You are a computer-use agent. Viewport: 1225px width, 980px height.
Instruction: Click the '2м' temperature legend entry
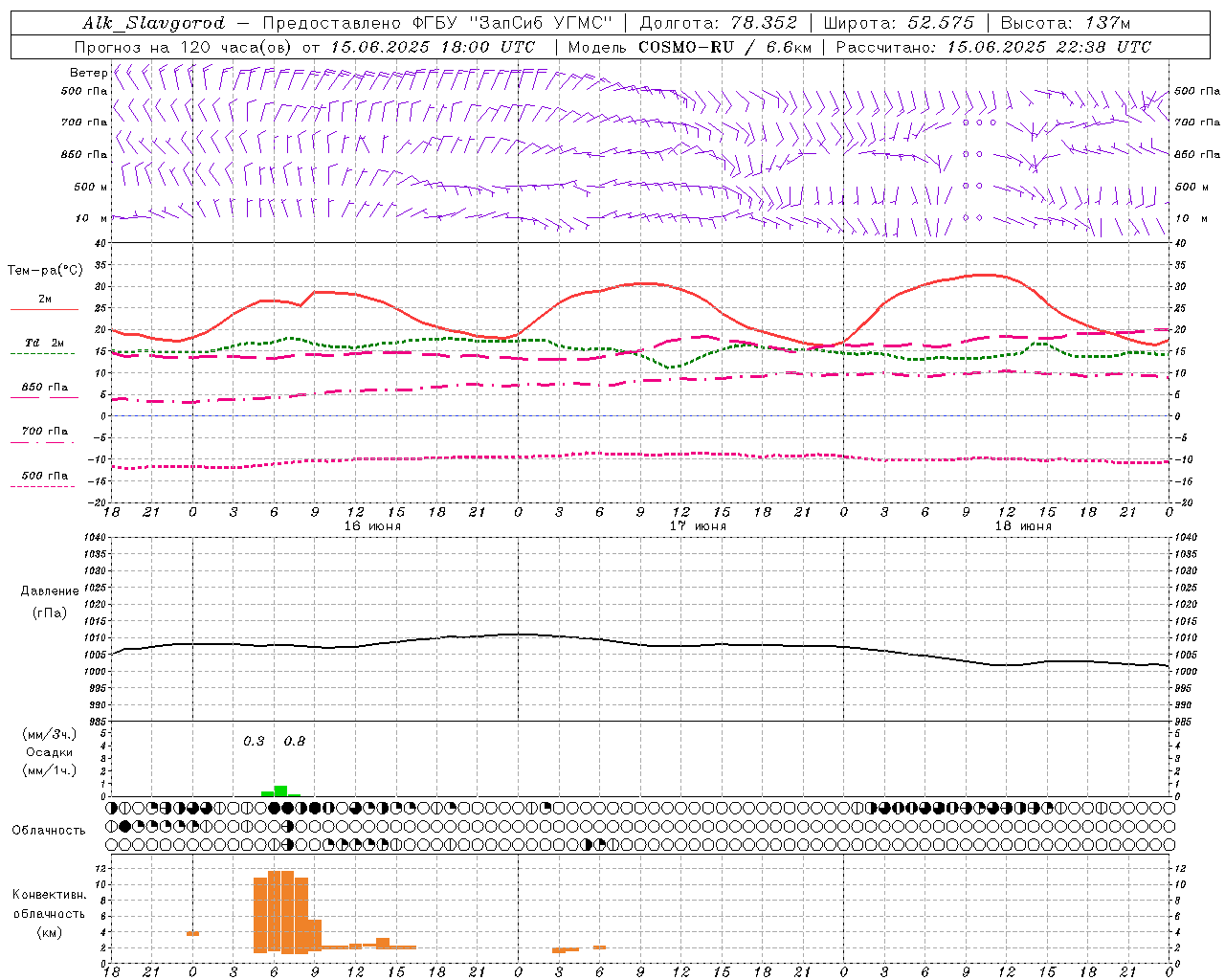click(x=45, y=300)
